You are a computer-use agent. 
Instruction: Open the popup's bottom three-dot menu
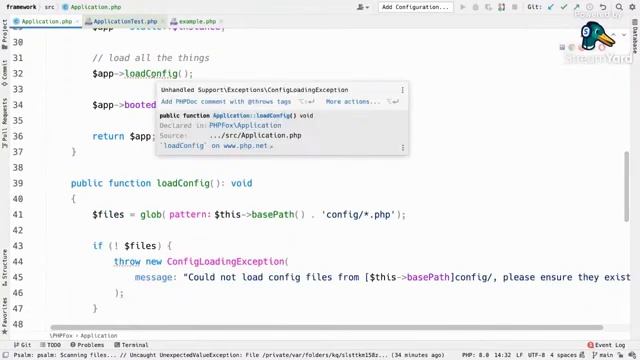402,148
